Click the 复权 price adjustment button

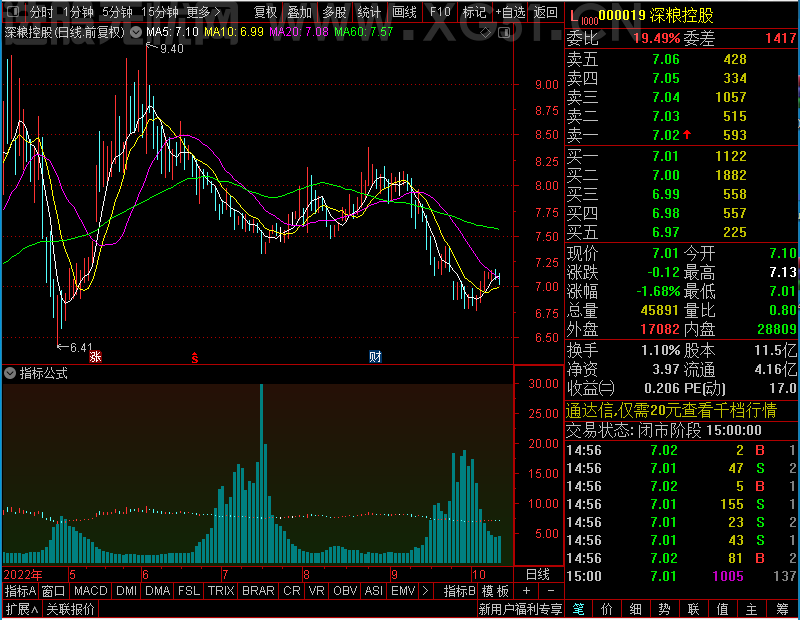pos(265,12)
